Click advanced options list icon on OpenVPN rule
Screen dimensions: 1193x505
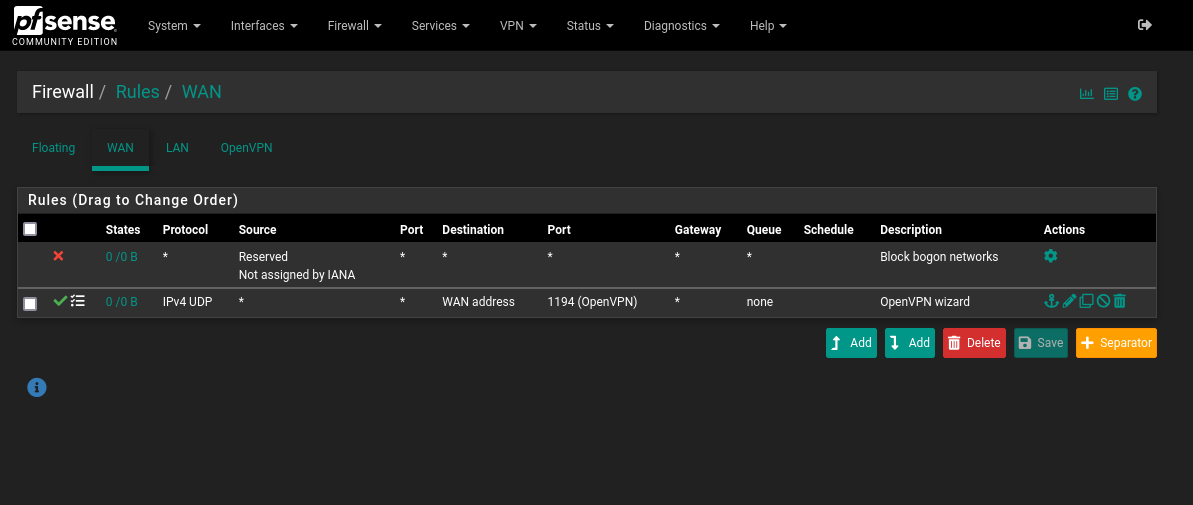tap(78, 301)
